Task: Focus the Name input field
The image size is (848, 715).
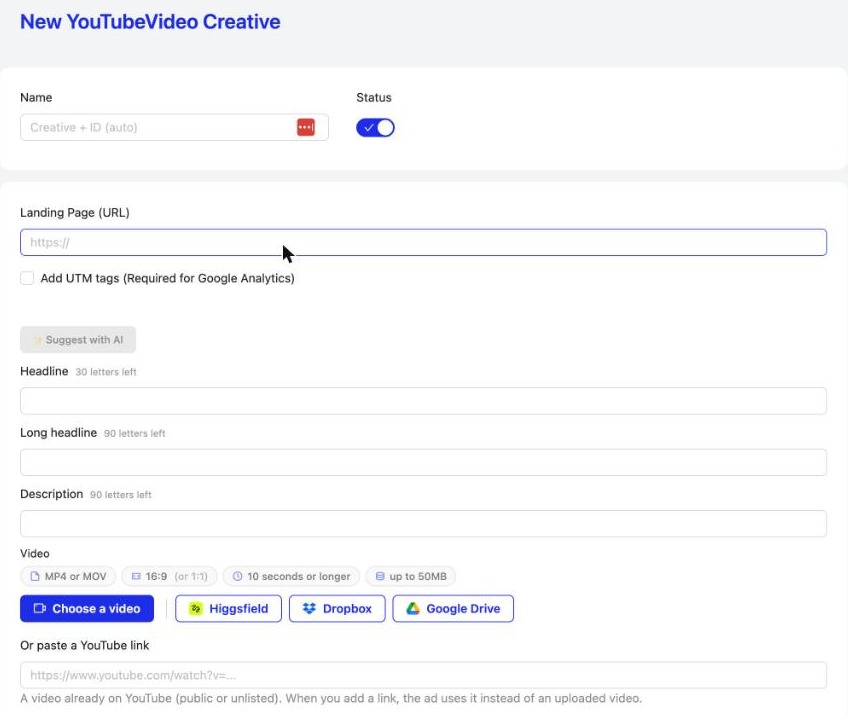Action: pos(174,127)
